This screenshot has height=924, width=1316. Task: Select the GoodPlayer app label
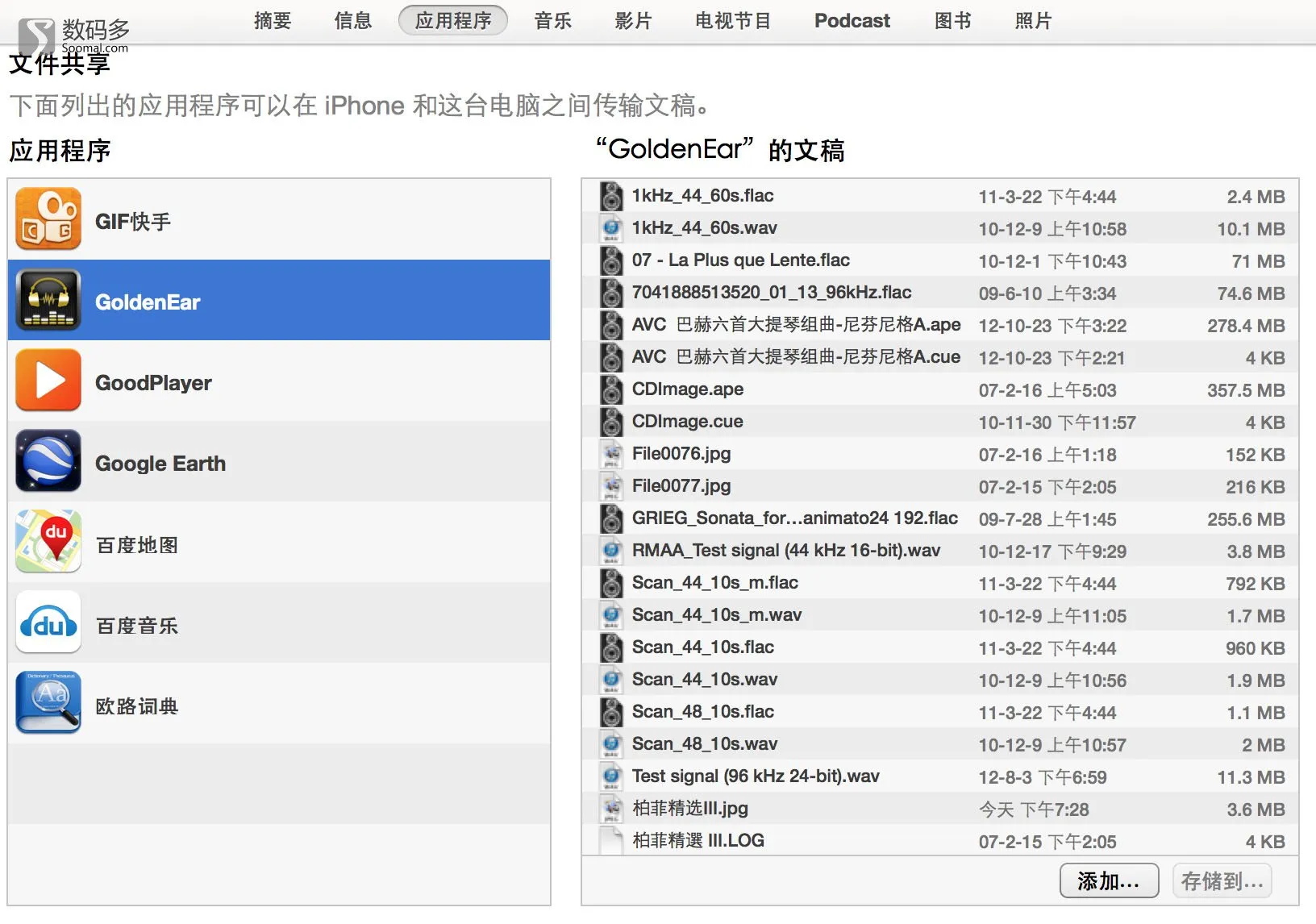153,382
